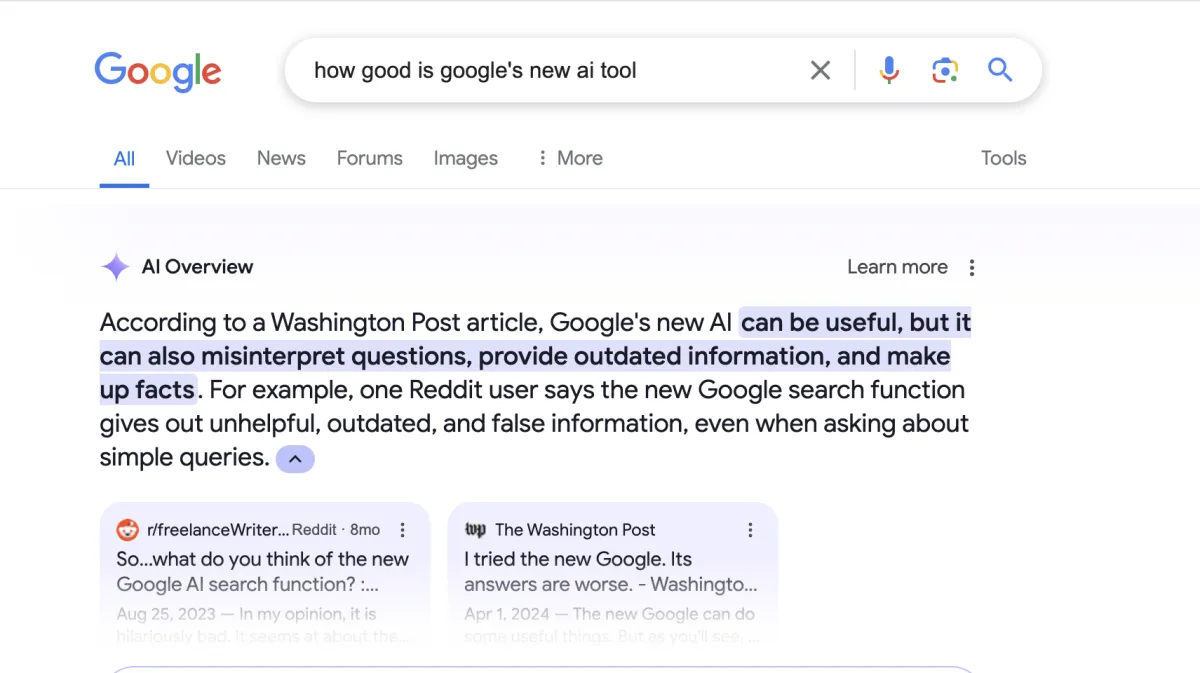The height and width of the screenshot is (673, 1200).
Task: Clear the search query with the X
Action: [820, 70]
